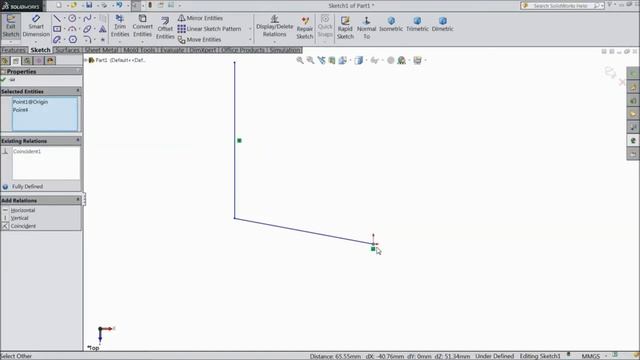Select Point1@Origin in Selected Entities
This screenshot has height=360, width=640.
point(30,102)
